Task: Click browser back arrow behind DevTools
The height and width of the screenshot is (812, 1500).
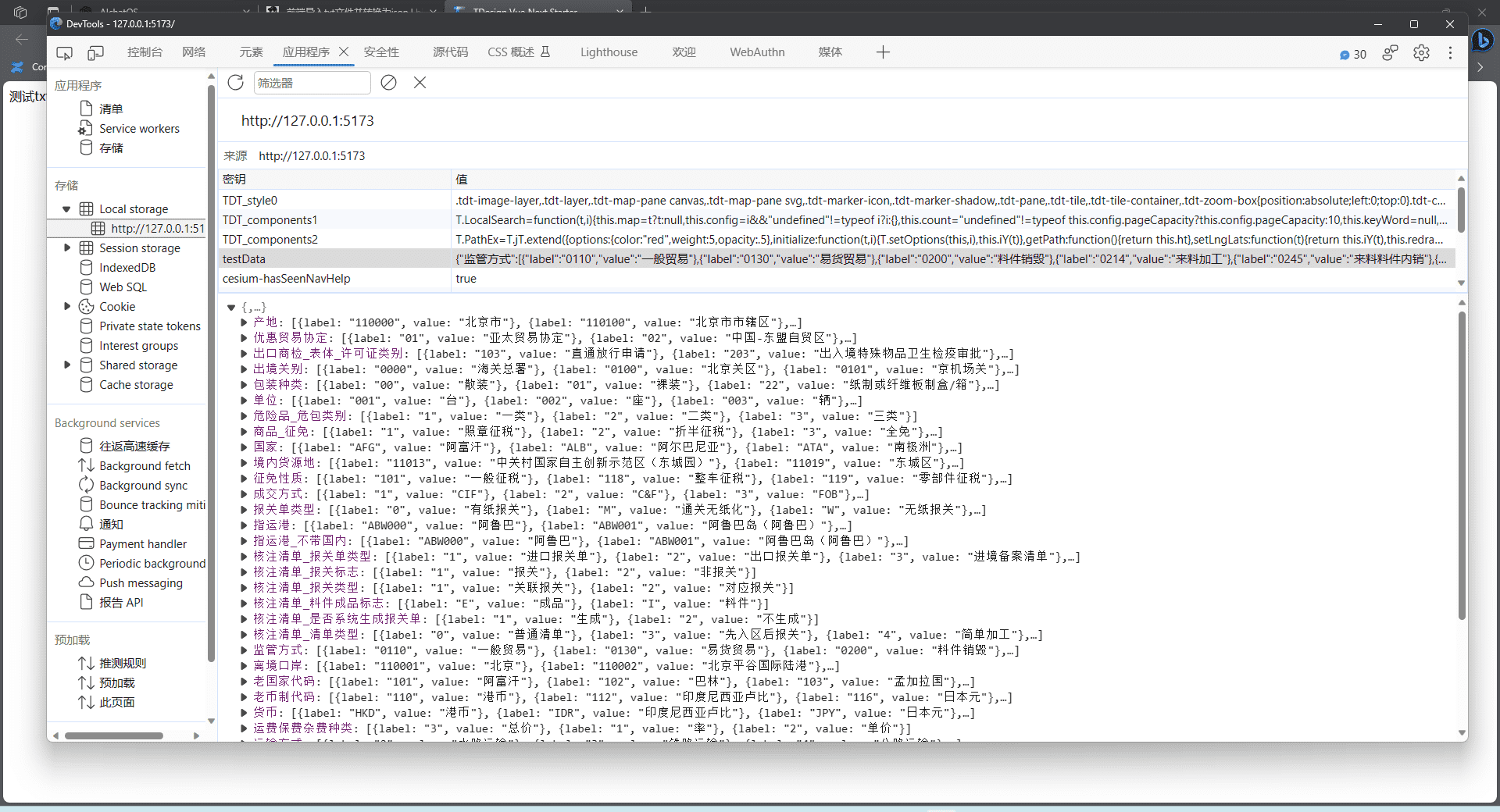Action: (22, 39)
